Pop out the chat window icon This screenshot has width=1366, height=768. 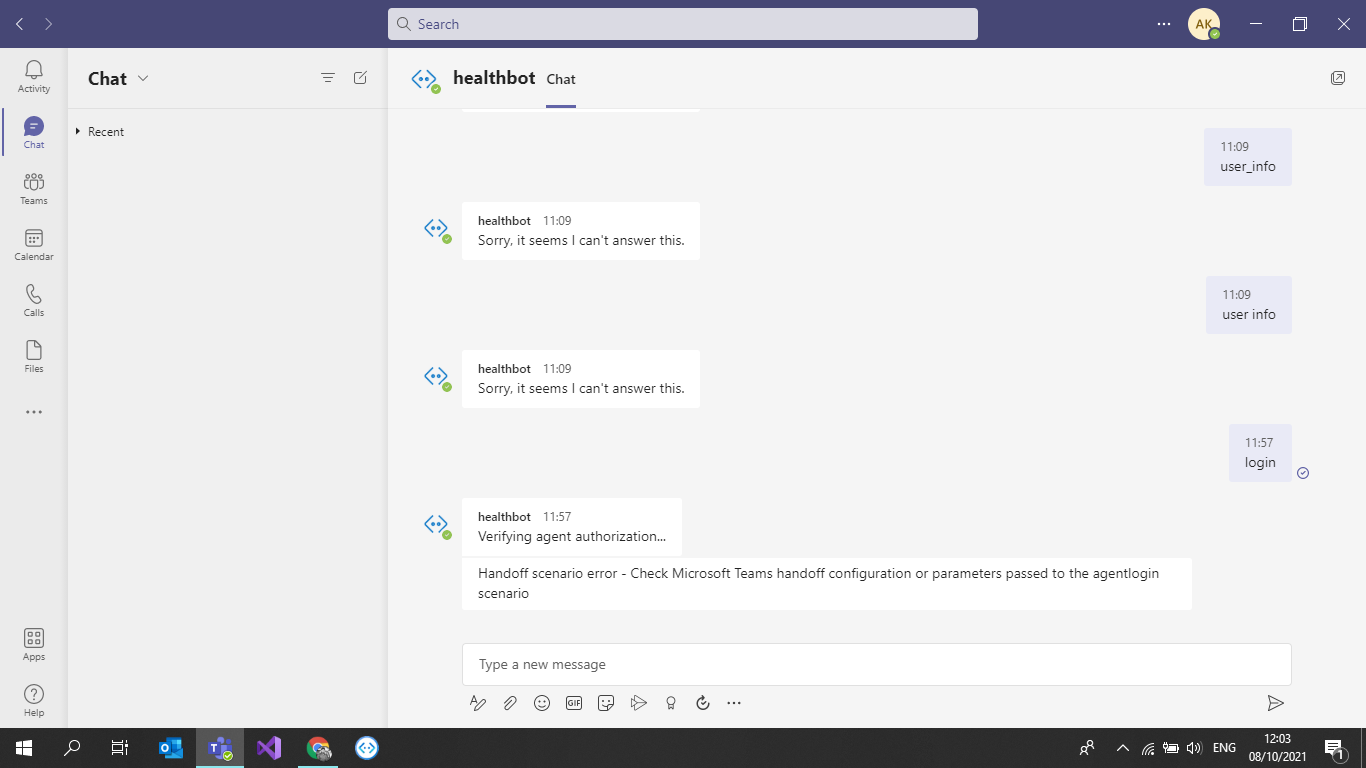1338,77
